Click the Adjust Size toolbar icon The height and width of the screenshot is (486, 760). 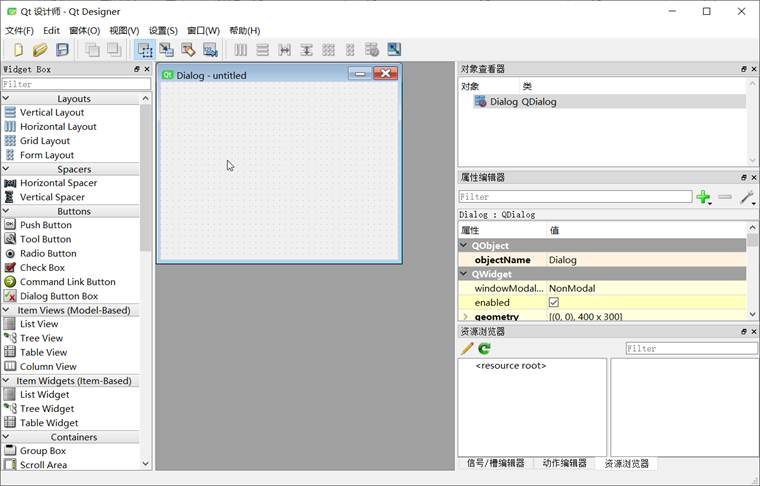click(x=394, y=49)
